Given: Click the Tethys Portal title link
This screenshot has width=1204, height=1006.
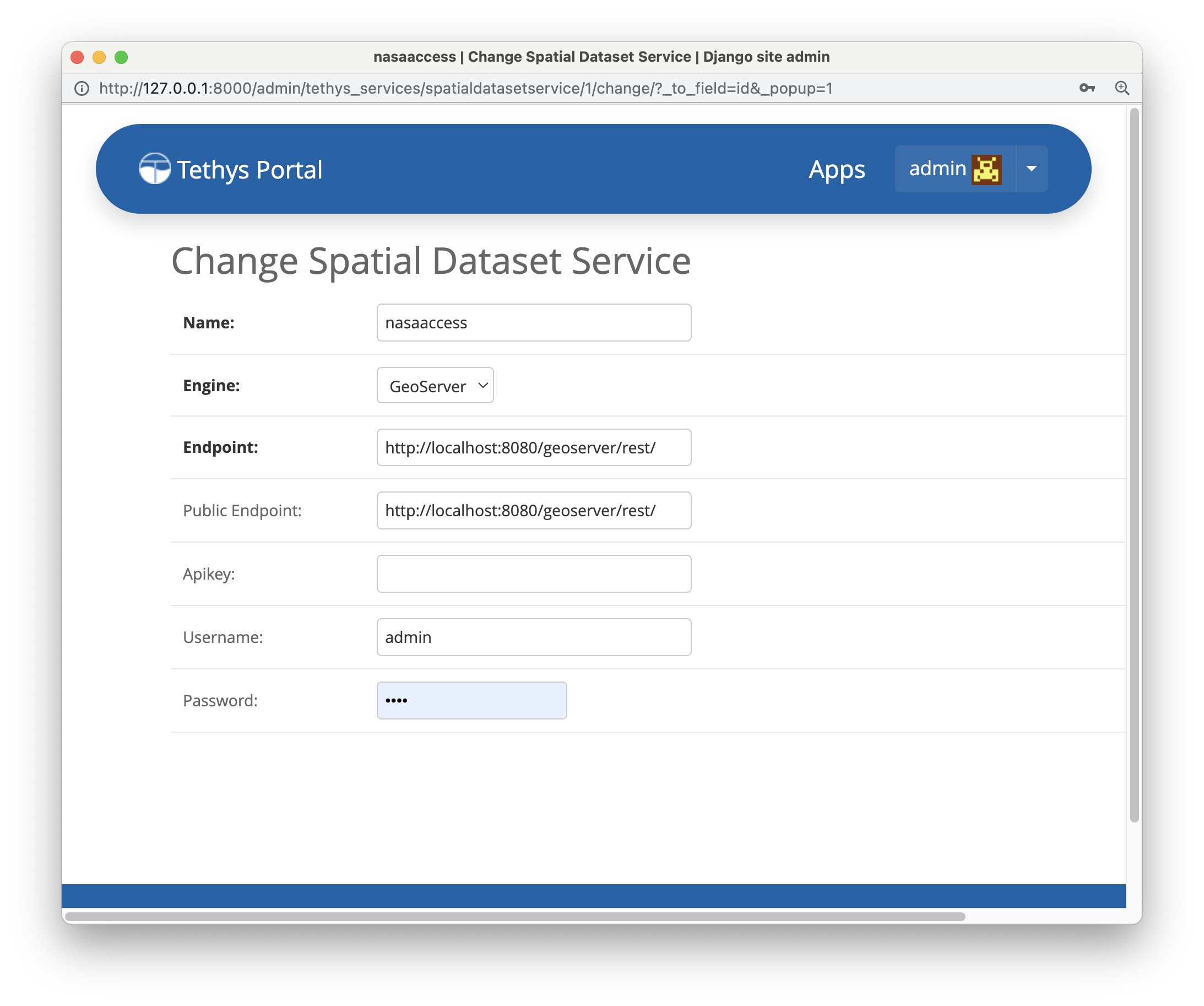Looking at the screenshot, I should pyautogui.click(x=250, y=170).
